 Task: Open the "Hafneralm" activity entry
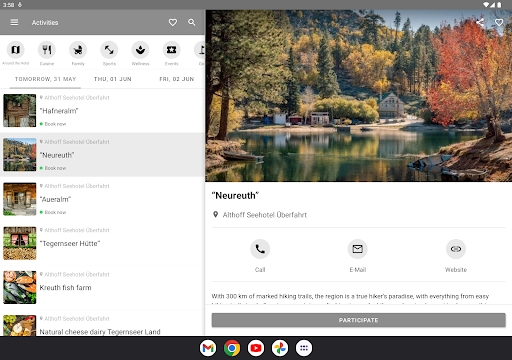102,111
